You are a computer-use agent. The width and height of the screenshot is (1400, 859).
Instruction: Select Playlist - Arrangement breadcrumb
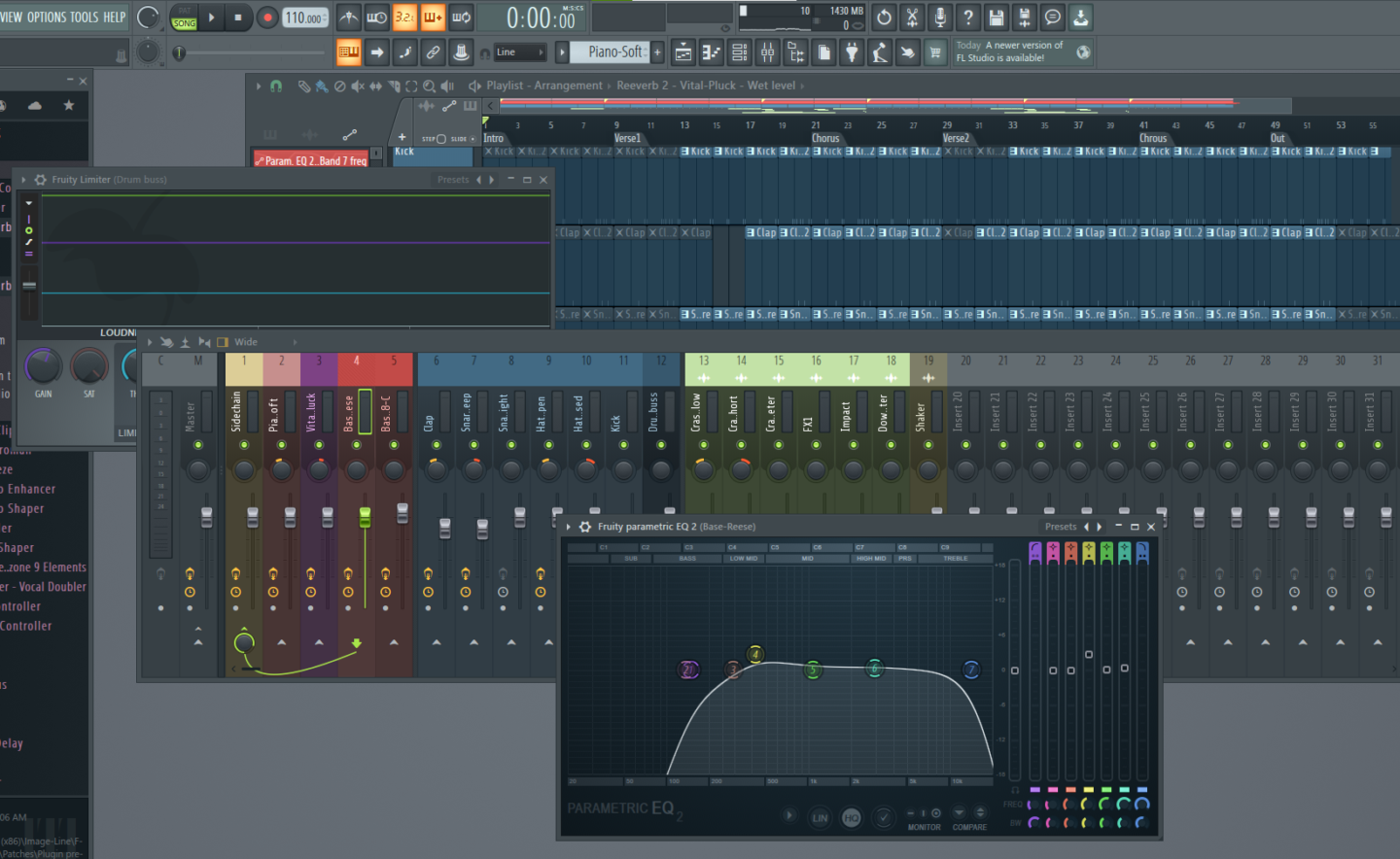(544, 86)
